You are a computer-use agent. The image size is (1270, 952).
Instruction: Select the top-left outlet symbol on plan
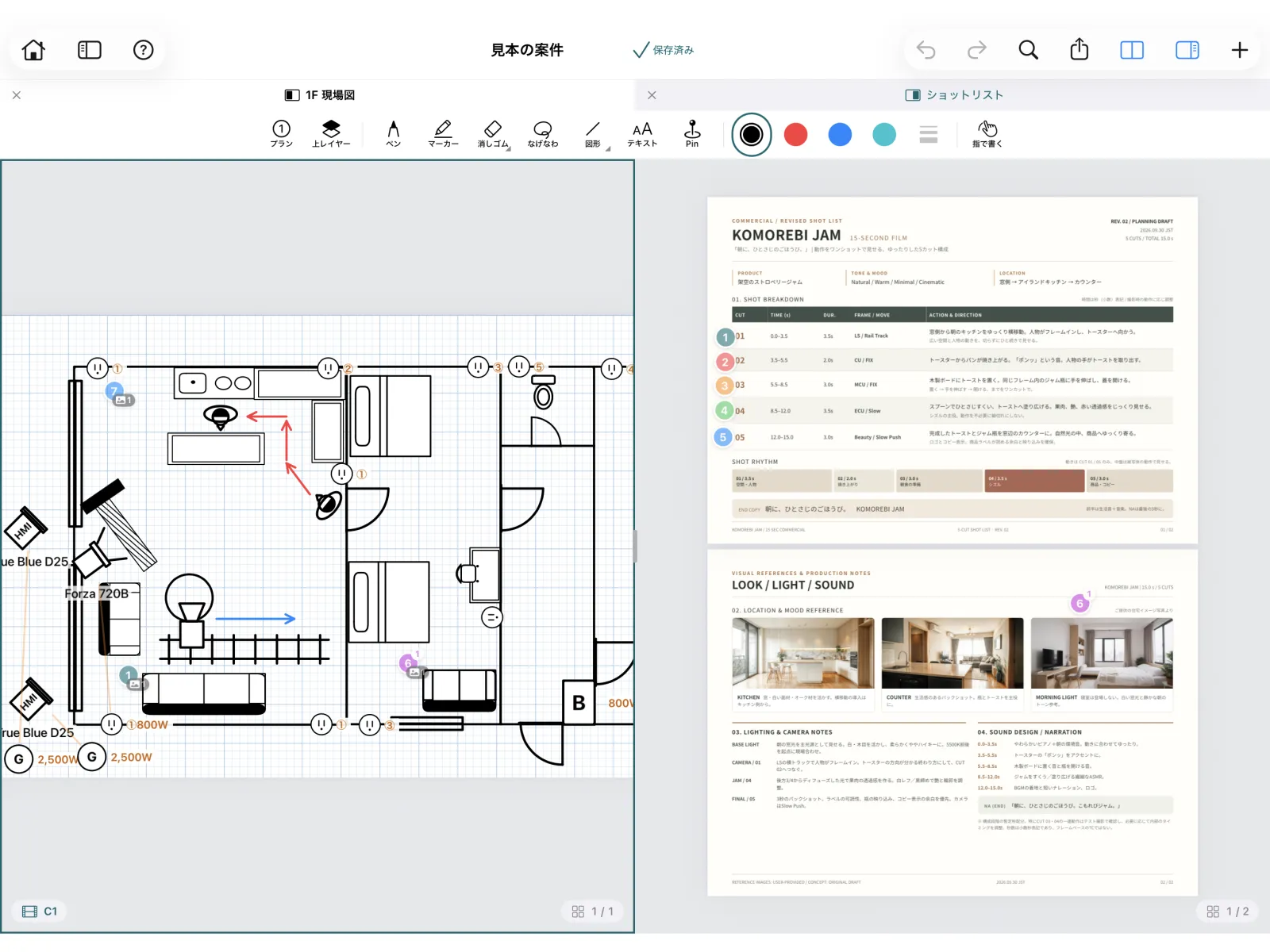(x=98, y=368)
